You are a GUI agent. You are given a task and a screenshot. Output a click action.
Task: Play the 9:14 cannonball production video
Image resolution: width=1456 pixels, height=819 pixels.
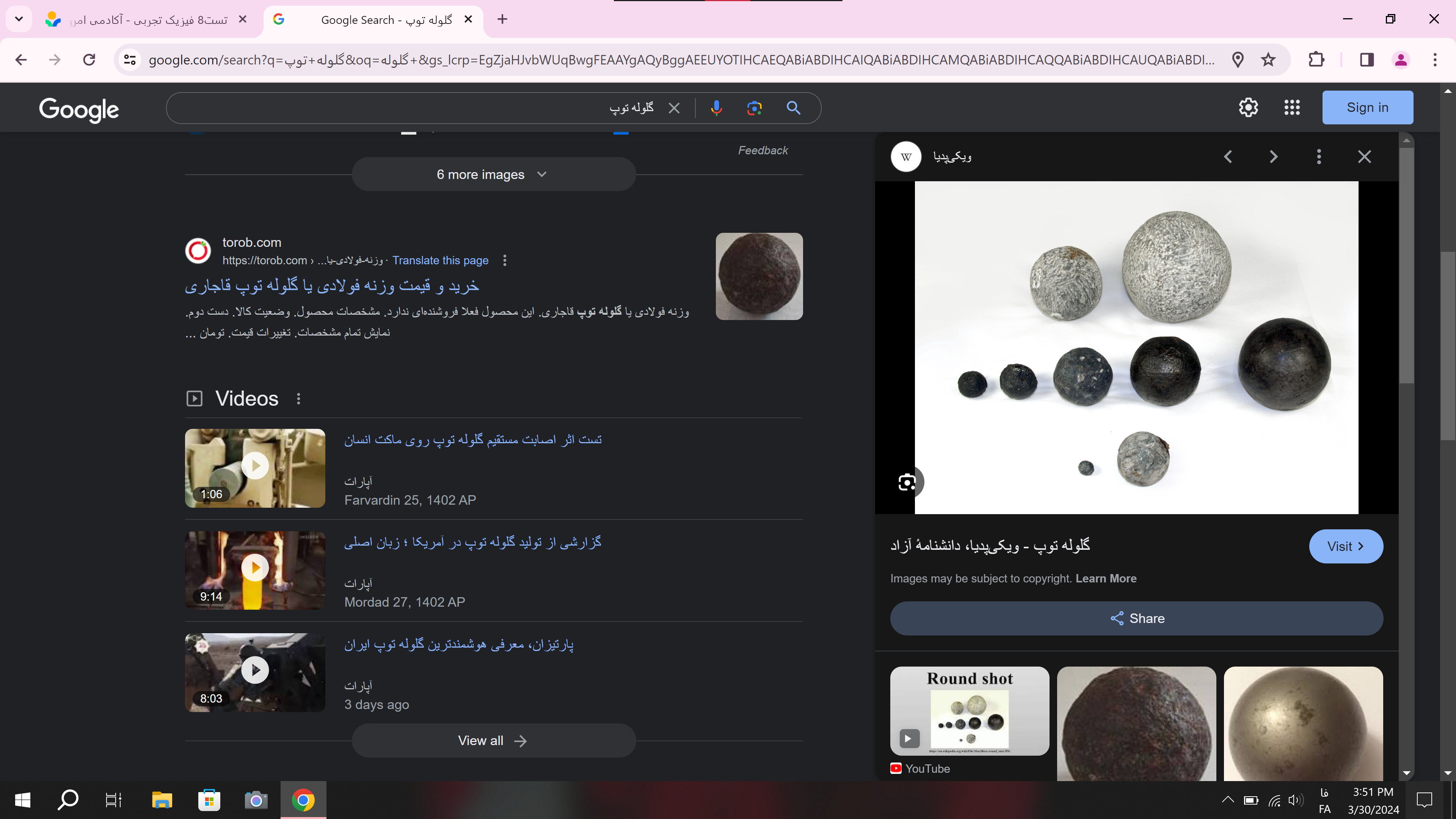[255, 568]
